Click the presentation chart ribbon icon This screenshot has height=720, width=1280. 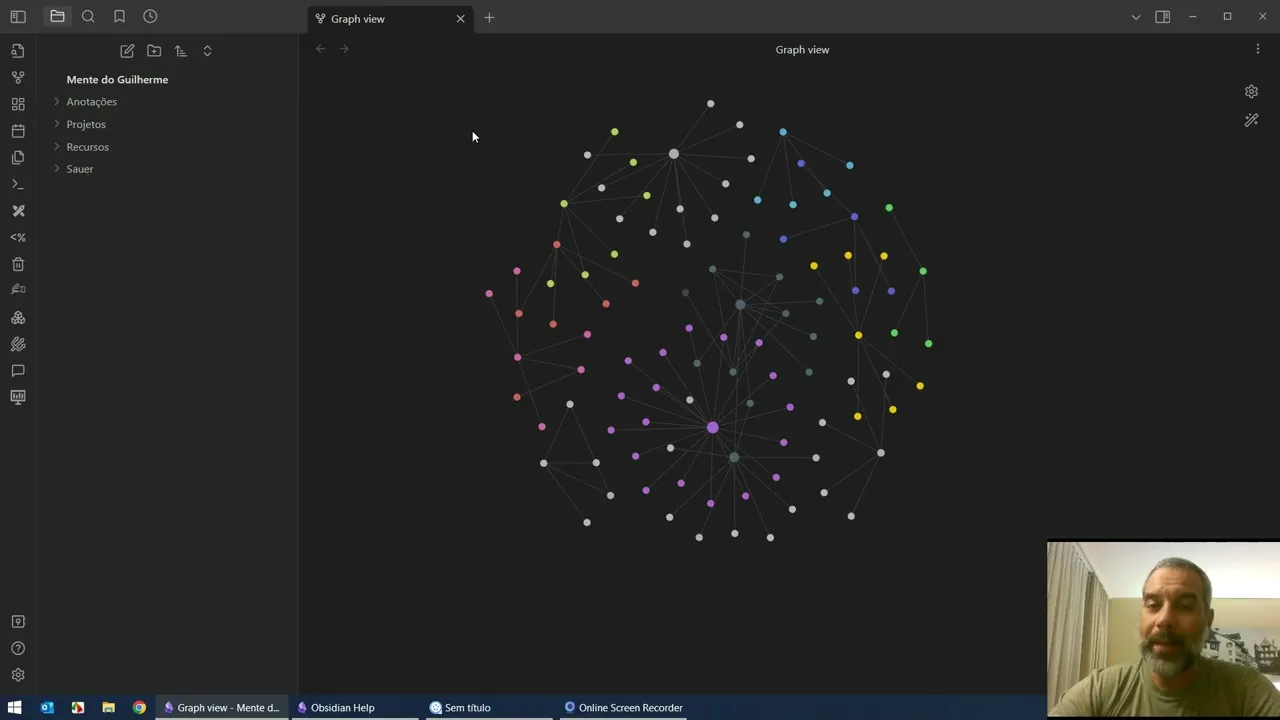tap(18, 397)
